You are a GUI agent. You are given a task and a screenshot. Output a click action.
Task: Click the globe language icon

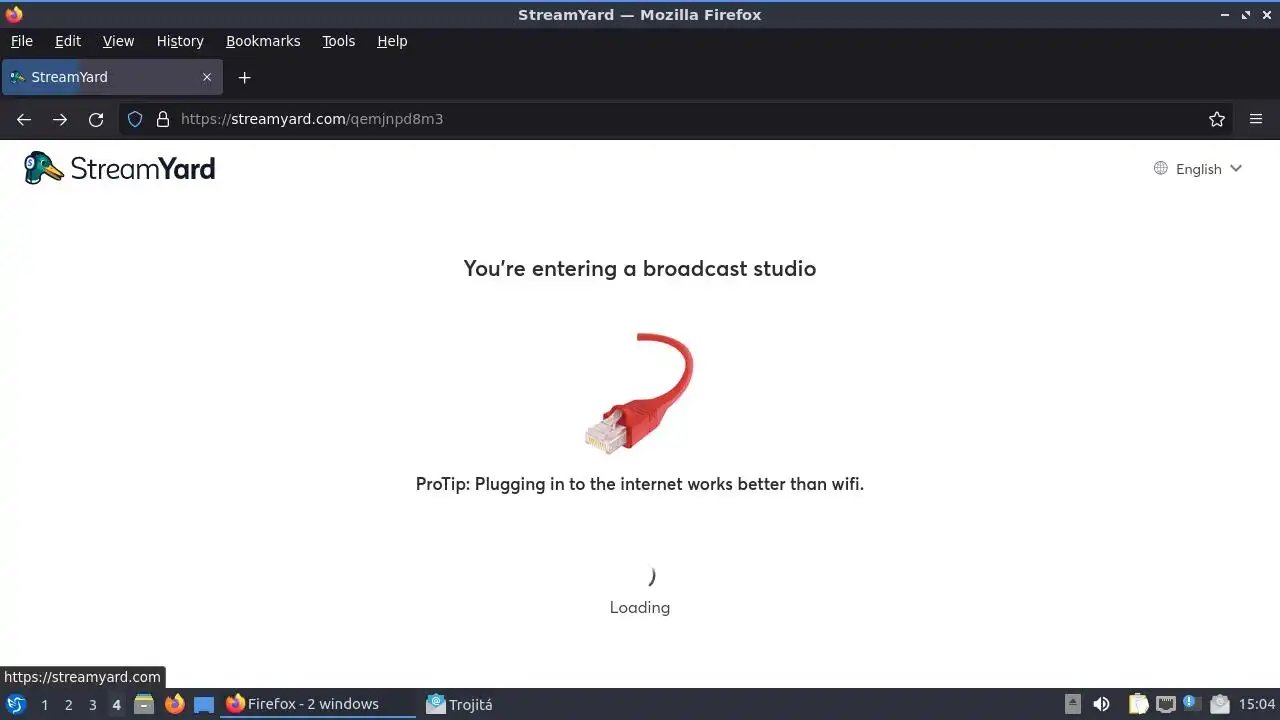[1160, 168]
